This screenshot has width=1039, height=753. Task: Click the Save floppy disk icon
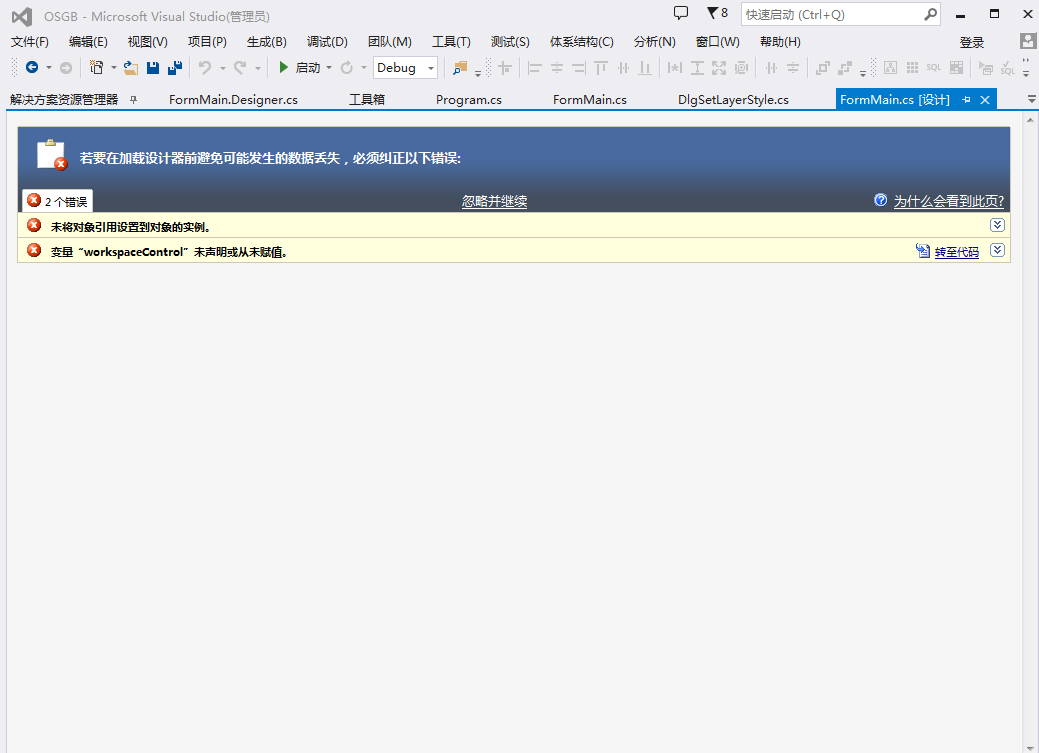153,68
